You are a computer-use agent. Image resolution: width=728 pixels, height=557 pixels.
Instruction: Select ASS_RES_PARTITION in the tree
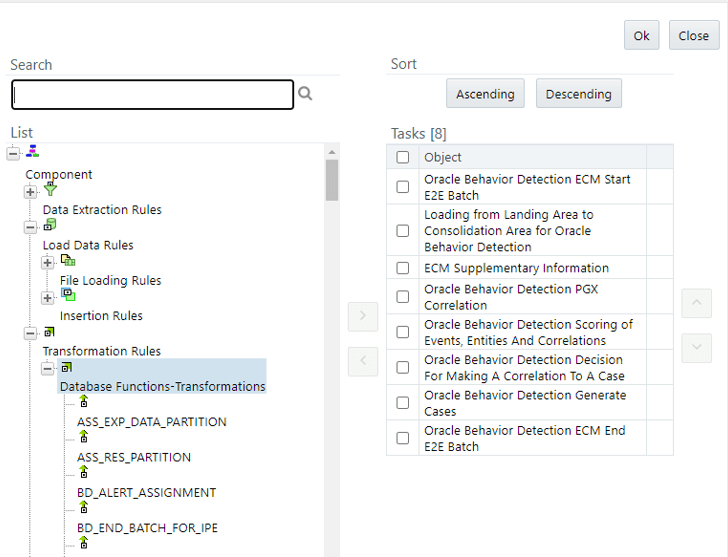[x=134, y=457]
